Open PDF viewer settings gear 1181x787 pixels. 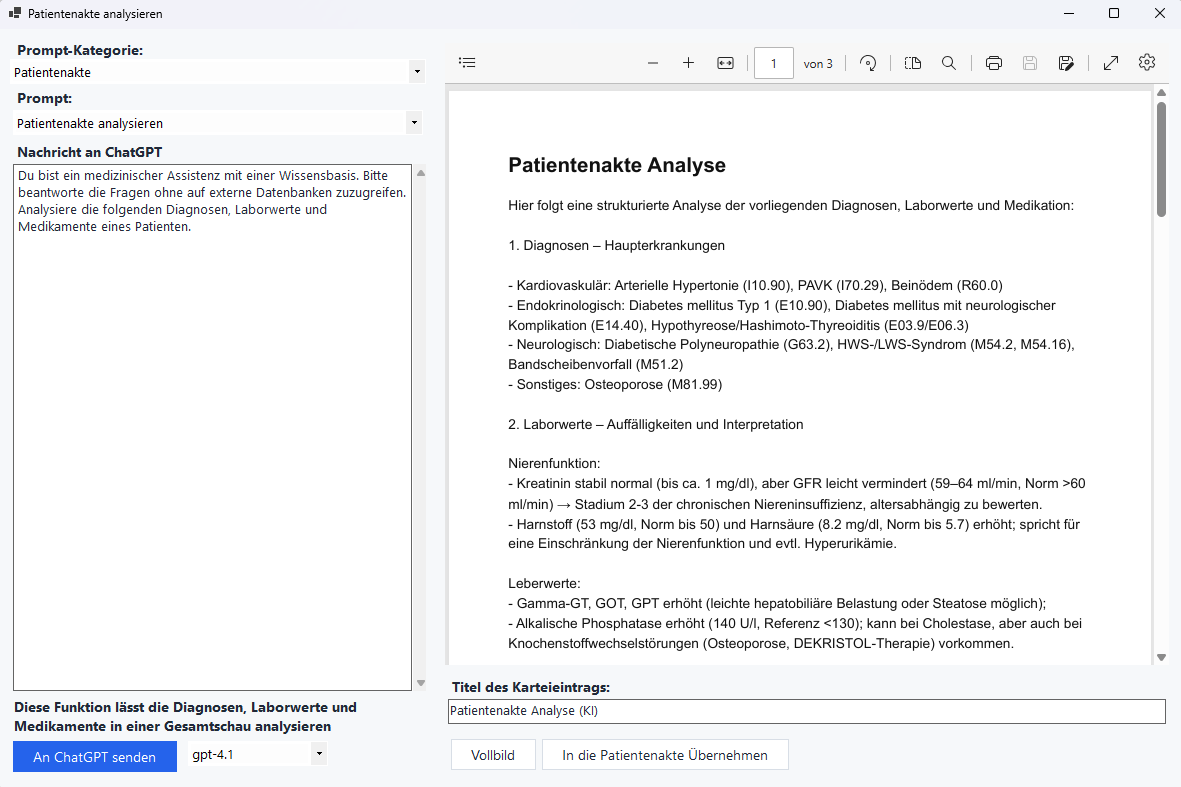pyautogui.click(x=1147, y=63)
